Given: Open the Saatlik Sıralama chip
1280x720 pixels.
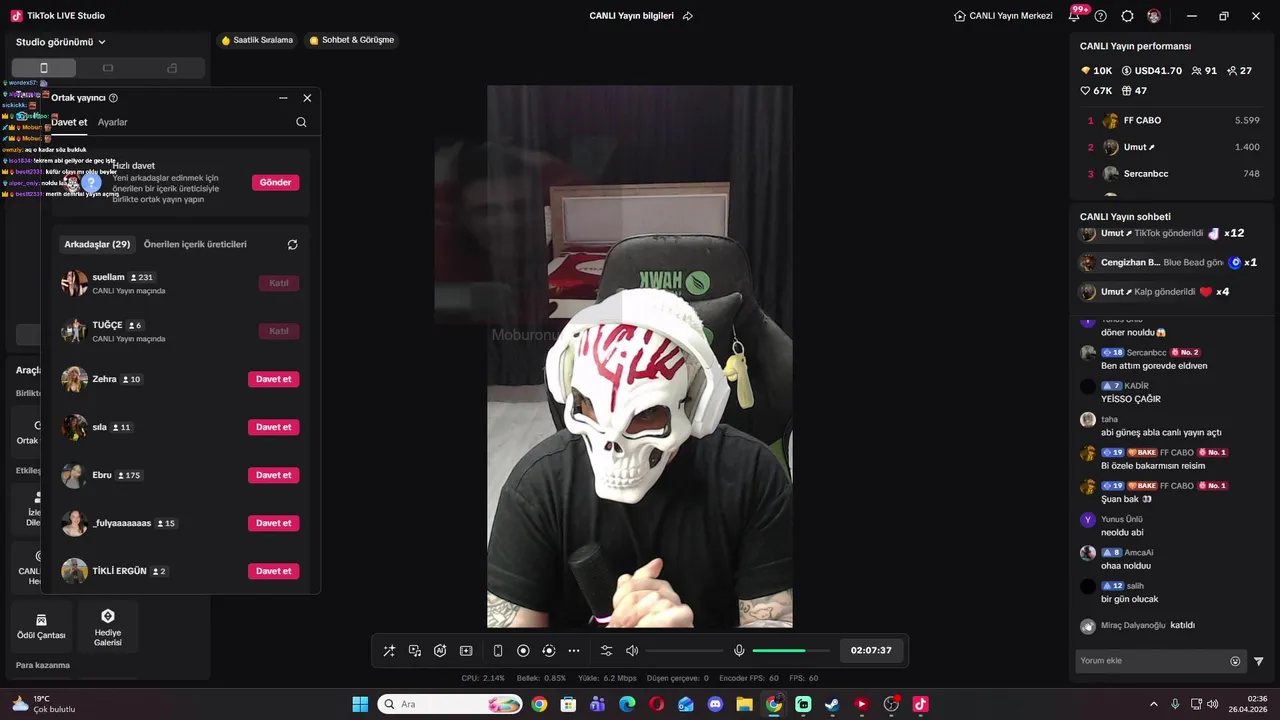Looking at the screenshot, I should 257,40.
